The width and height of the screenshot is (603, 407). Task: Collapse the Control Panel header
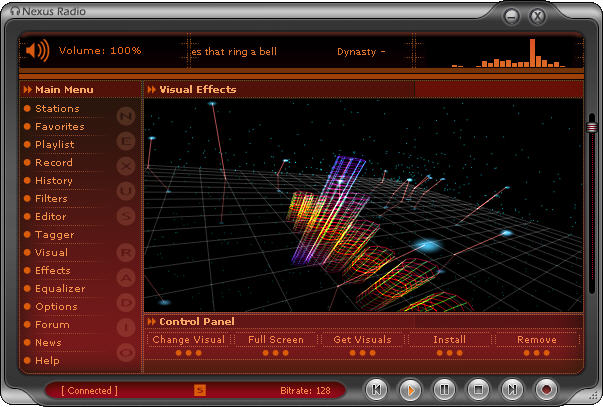[152, 322]
